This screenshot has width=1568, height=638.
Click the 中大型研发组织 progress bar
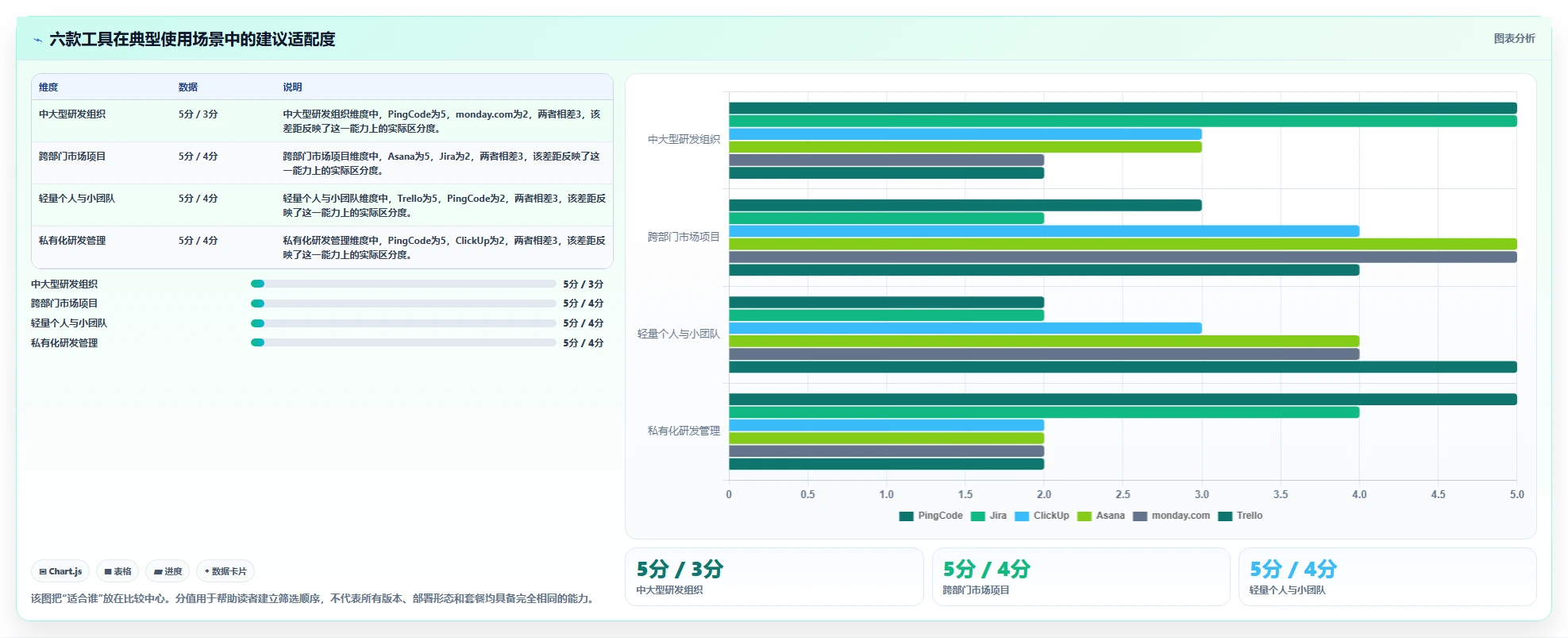403,284
